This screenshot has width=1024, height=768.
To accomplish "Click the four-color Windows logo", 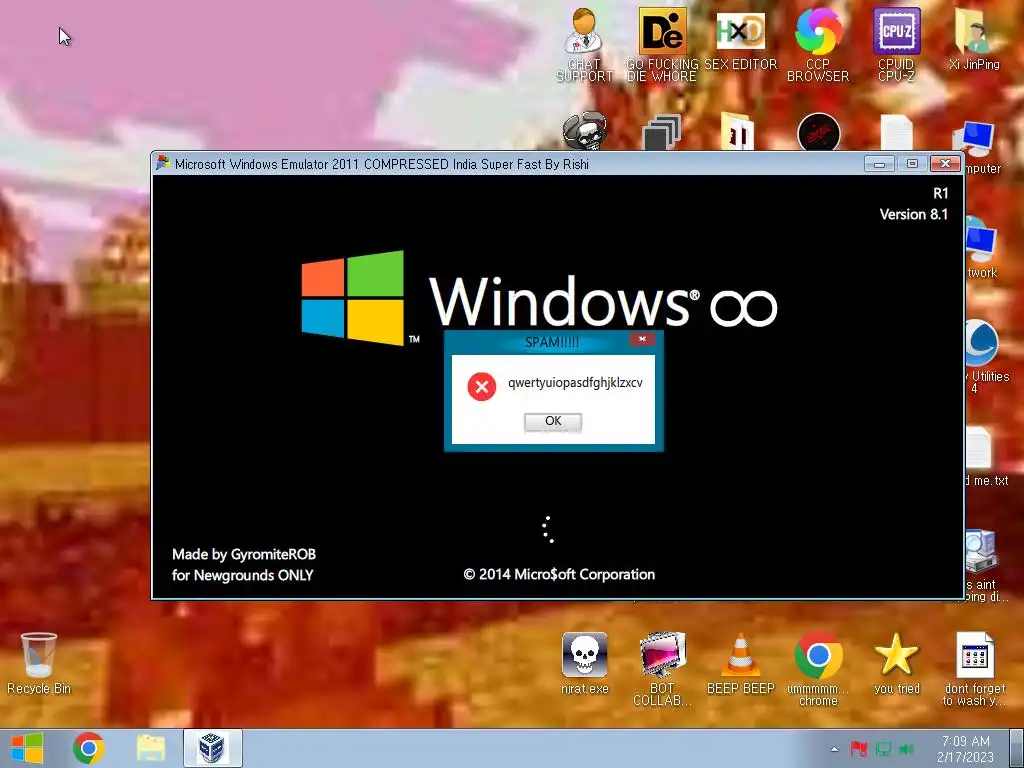I will pyautogui.click(x=353, y=298).
